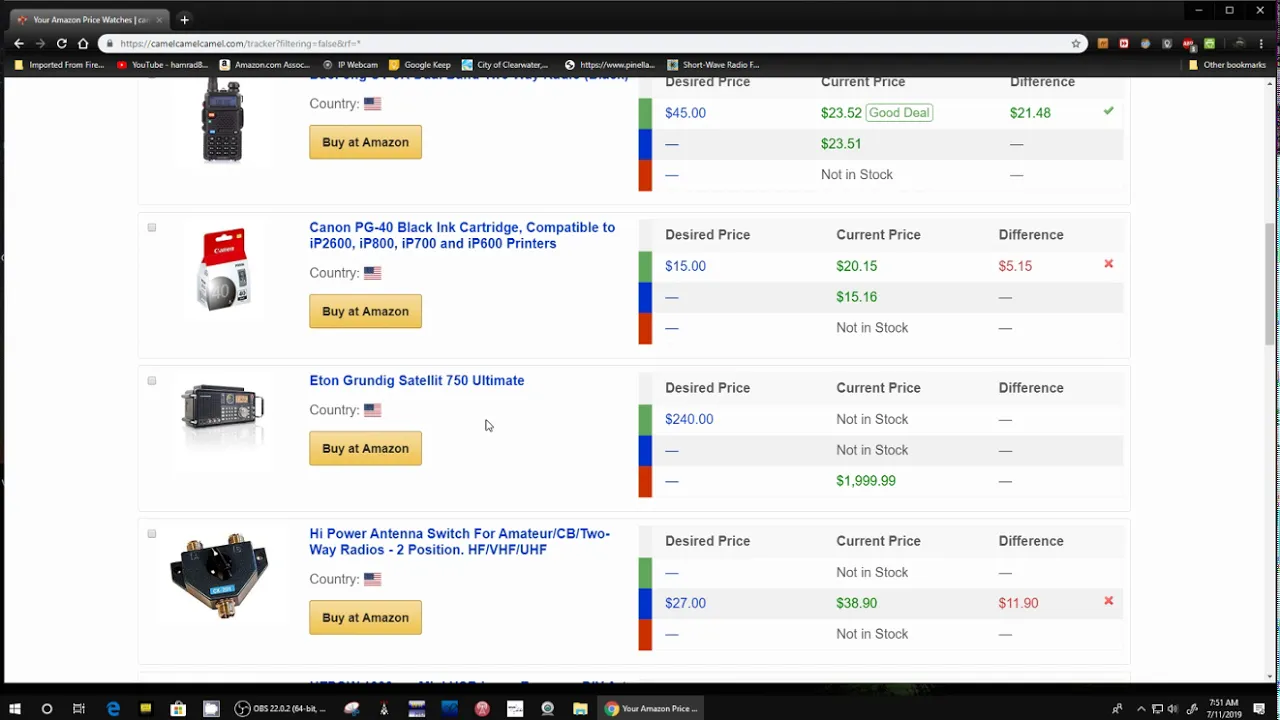The image size is (1280, 720).
Task: Open the Eton Grundig Satellit 750 Ultimate link
Action: [417, 380]
